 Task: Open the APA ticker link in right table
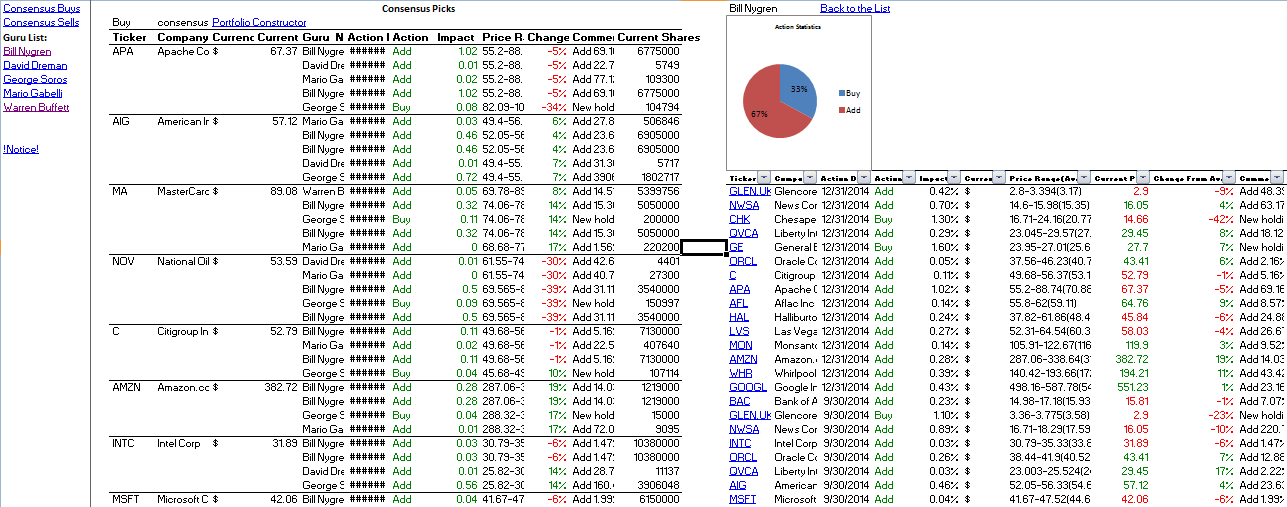click(x=739, y=289)
